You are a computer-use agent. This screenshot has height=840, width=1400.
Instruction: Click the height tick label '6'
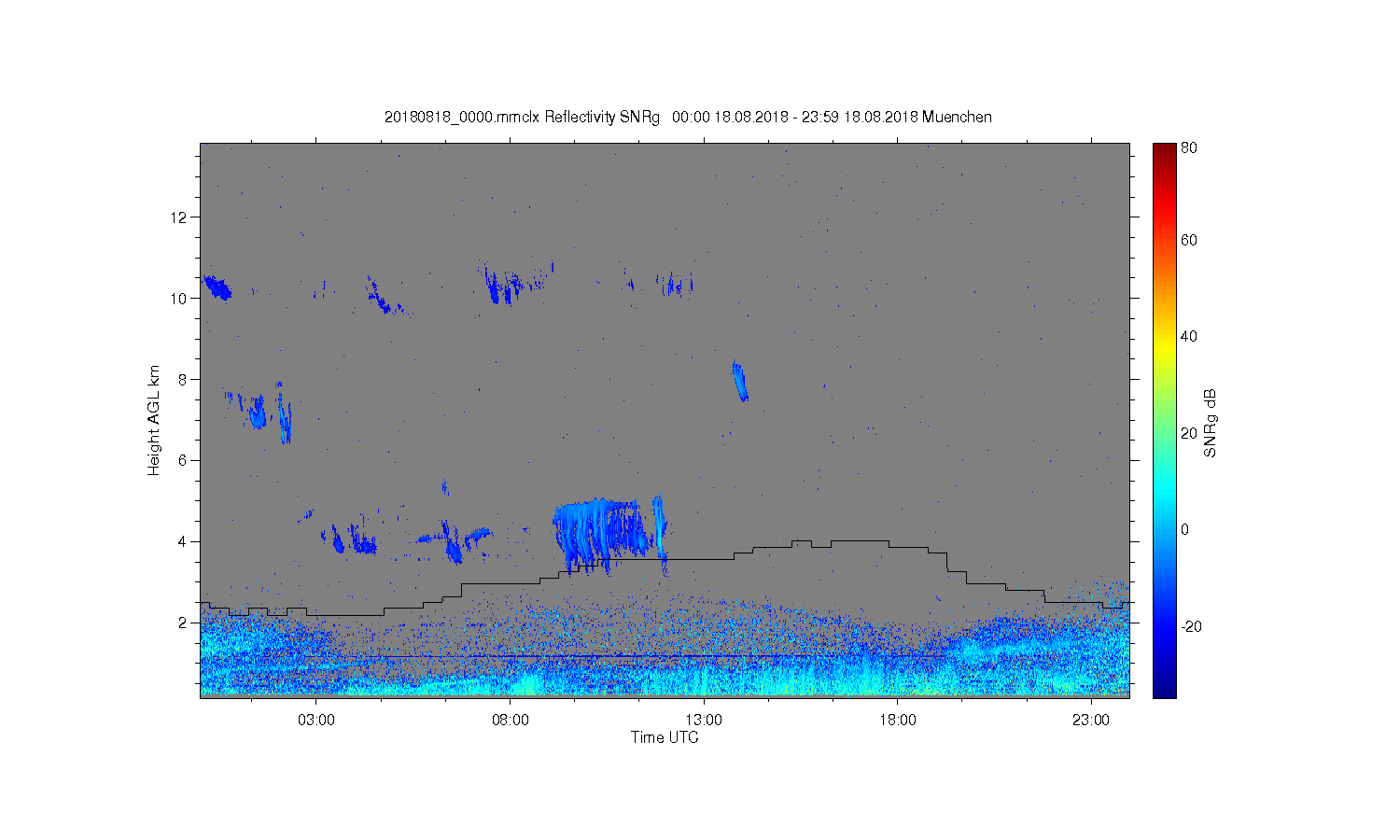(x=184, y=460)
